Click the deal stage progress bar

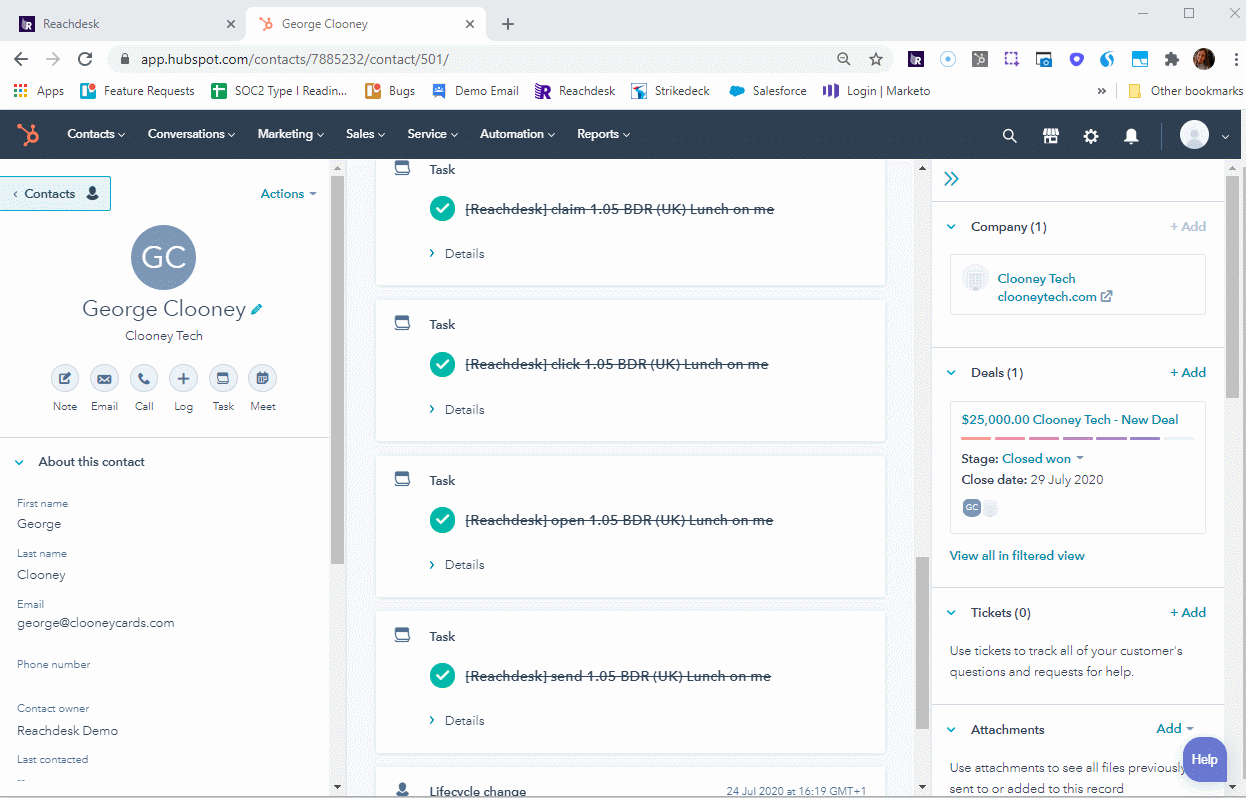click(x=1077, y=439)
